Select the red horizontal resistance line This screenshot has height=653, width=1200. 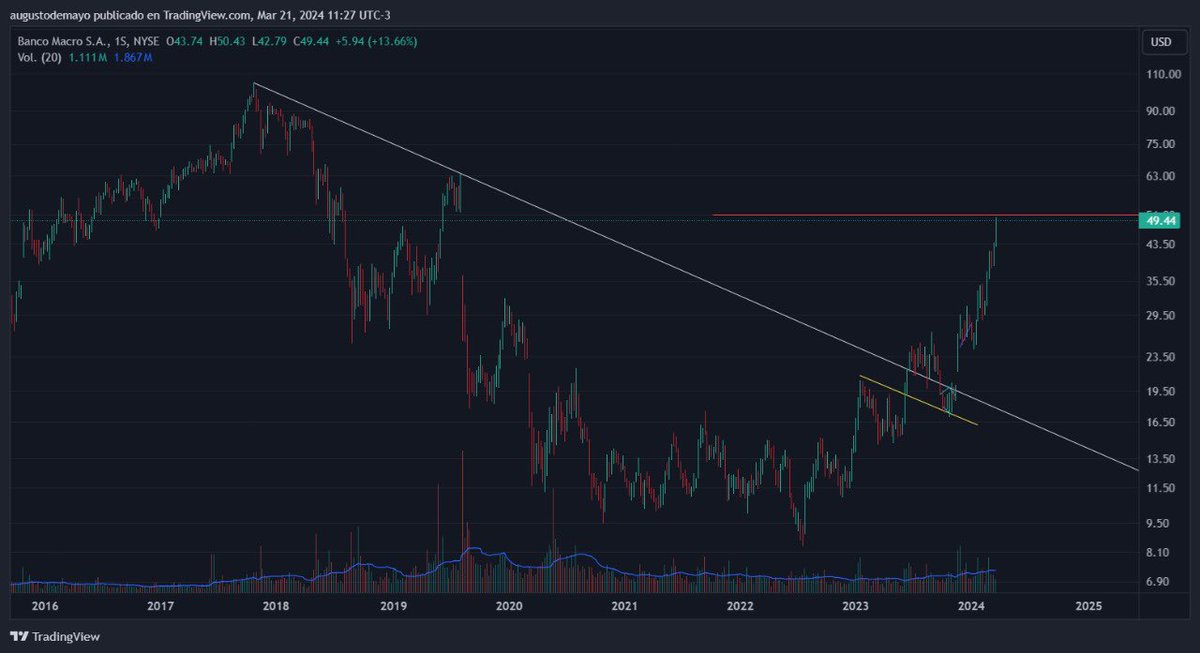[925, 215]
